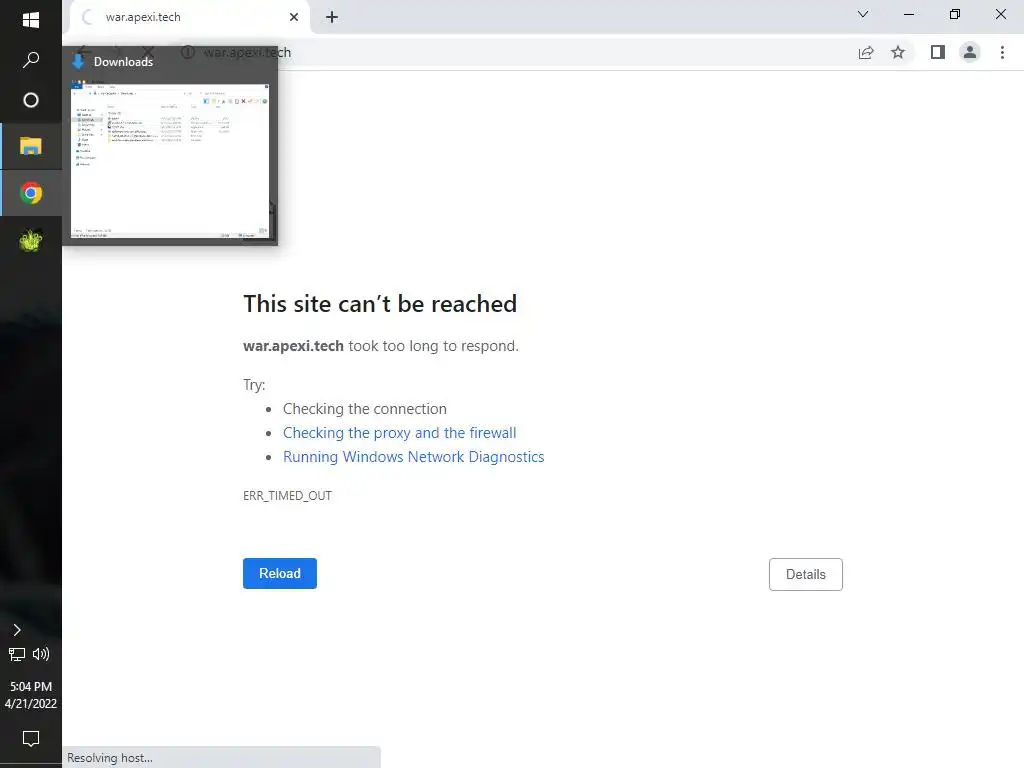Open the Windows Start menu
Viewport: 1024px width, 768px height.
(31, 20)
